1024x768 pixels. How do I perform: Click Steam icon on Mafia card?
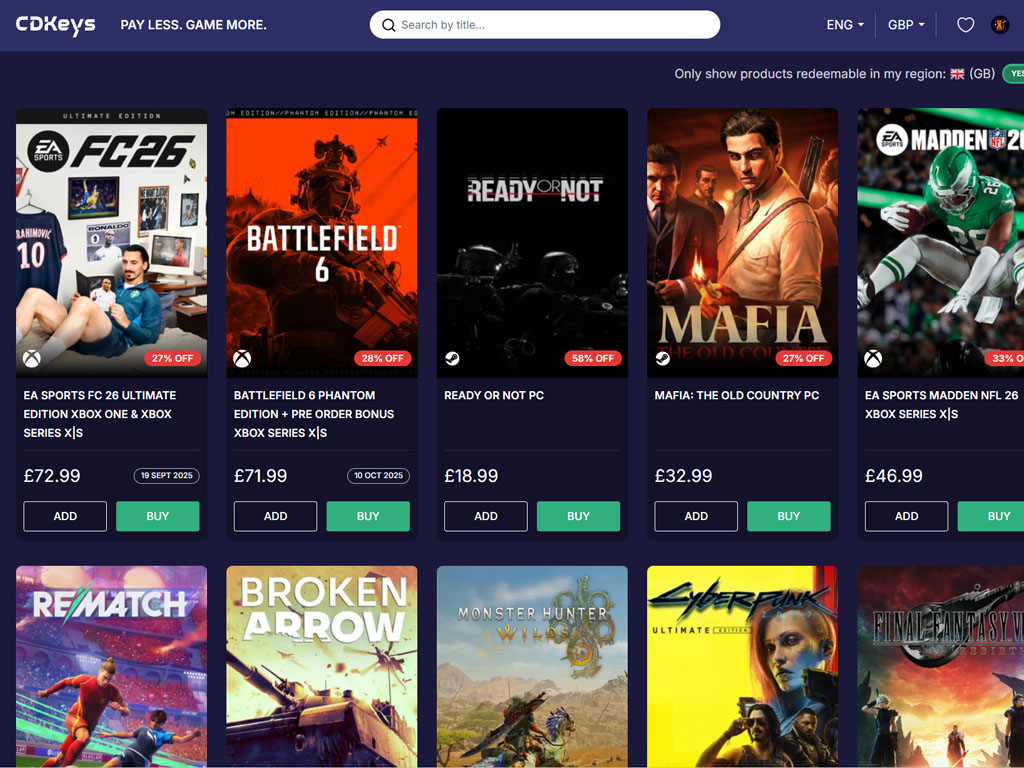pos(662,359)
